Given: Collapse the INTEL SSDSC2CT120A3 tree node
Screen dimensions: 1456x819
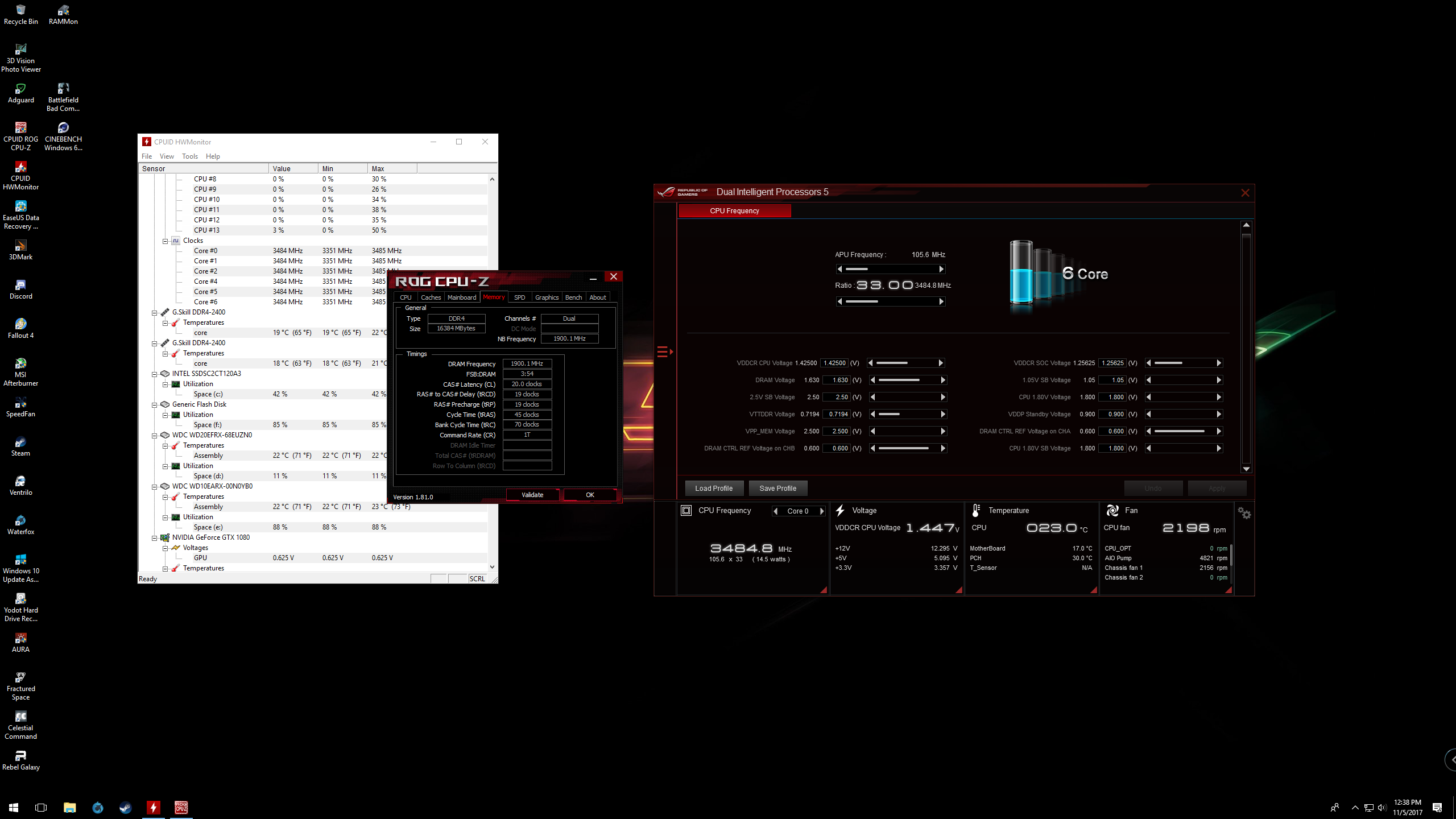Looking at the screenshot, I should [154, 374].
